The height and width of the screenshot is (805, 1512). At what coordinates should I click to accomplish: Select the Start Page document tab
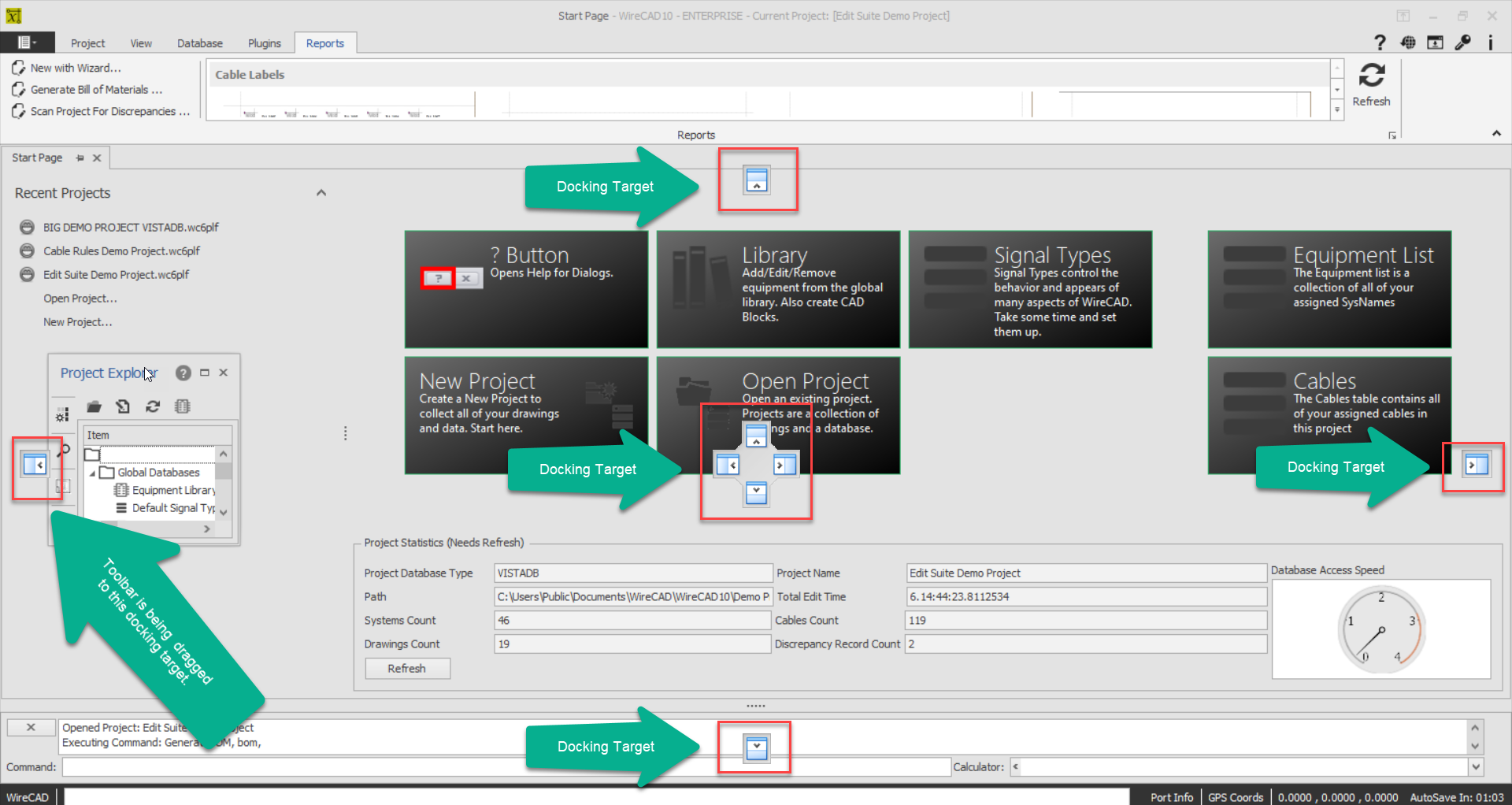[37, 158]
